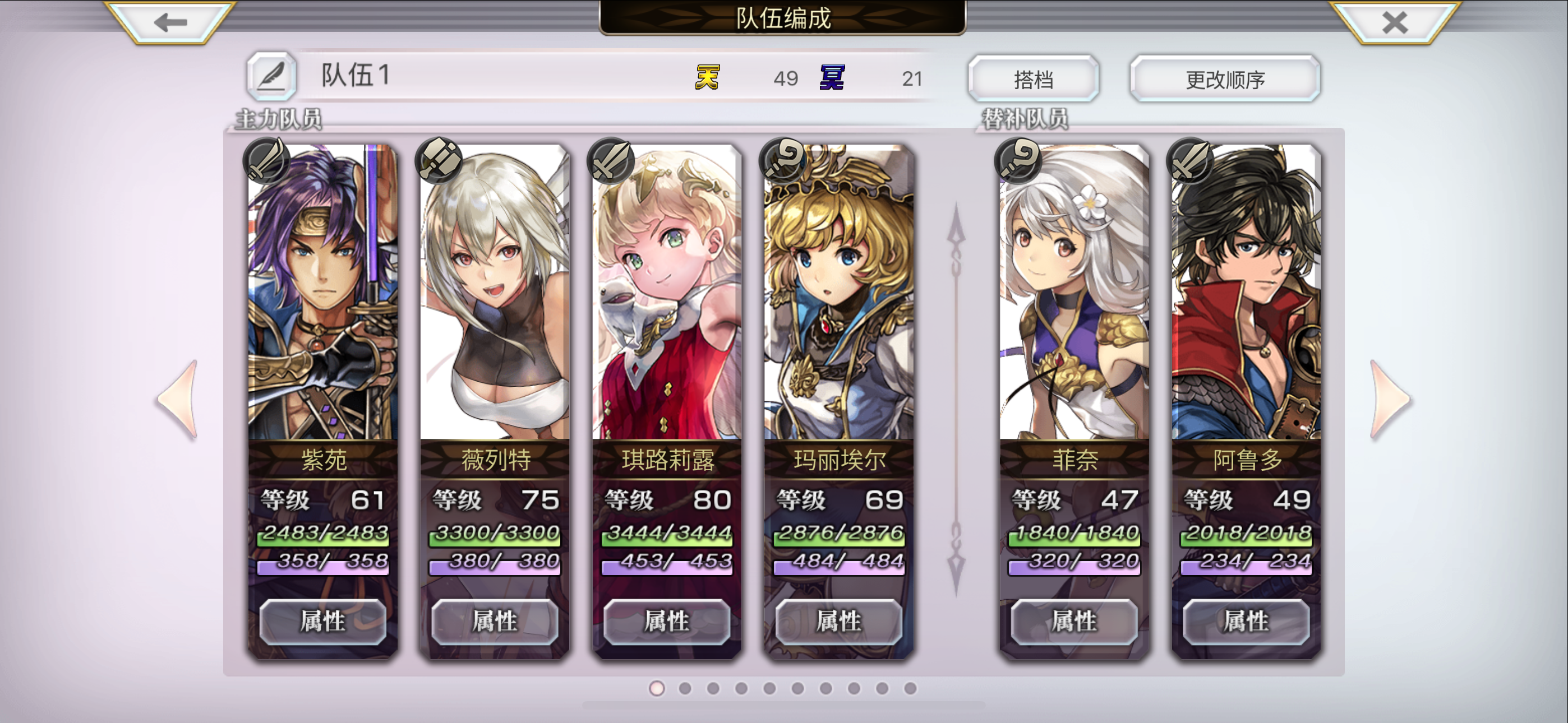Viewport: 1568px width, 723px height.
Task: Go to next team with right arrow
Action: point(1389,399)
